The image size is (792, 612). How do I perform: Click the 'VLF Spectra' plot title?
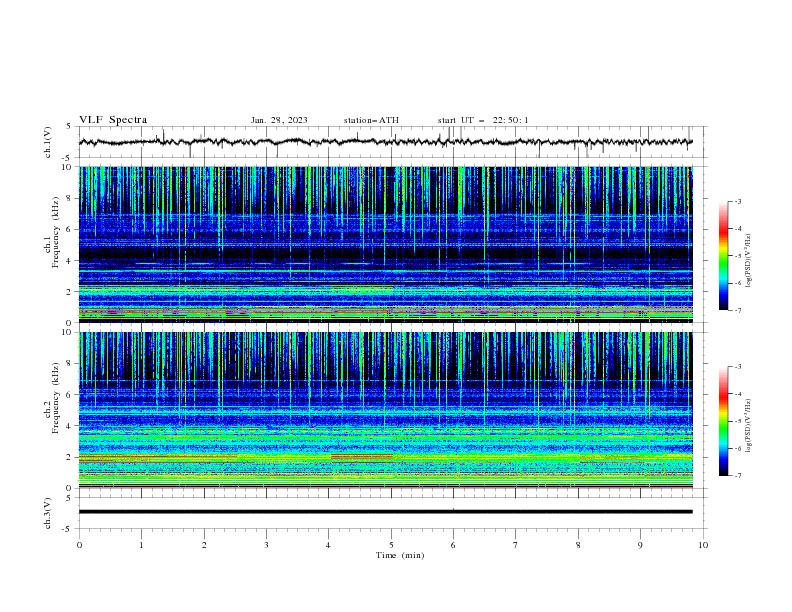[x=113, y=120]
